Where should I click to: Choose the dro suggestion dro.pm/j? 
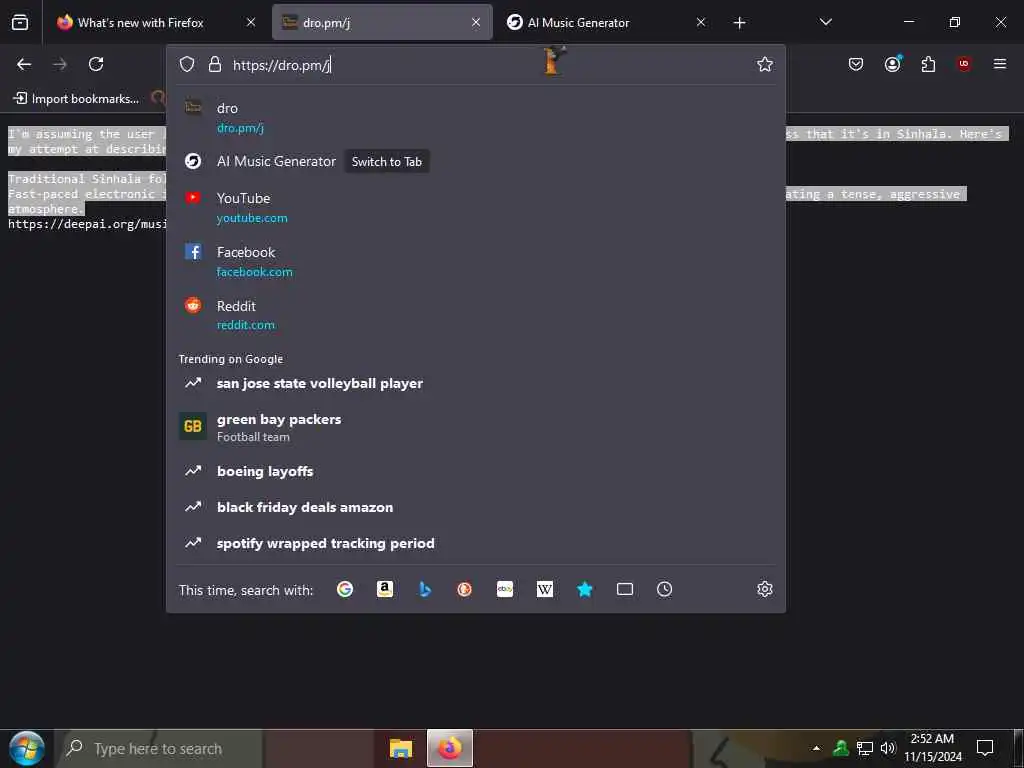pyautogui.click(x=475, y=118)
